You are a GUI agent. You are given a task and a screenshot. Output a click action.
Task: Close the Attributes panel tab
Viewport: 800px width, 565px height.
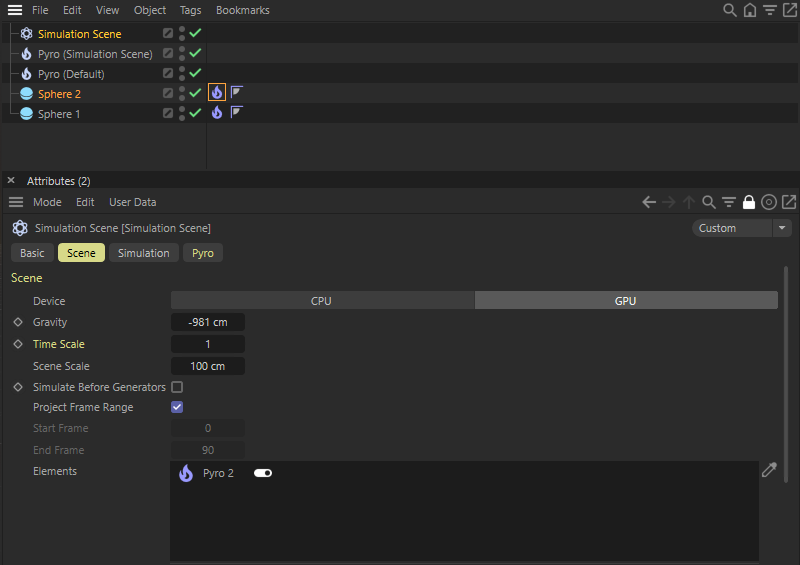coord(11,180)
